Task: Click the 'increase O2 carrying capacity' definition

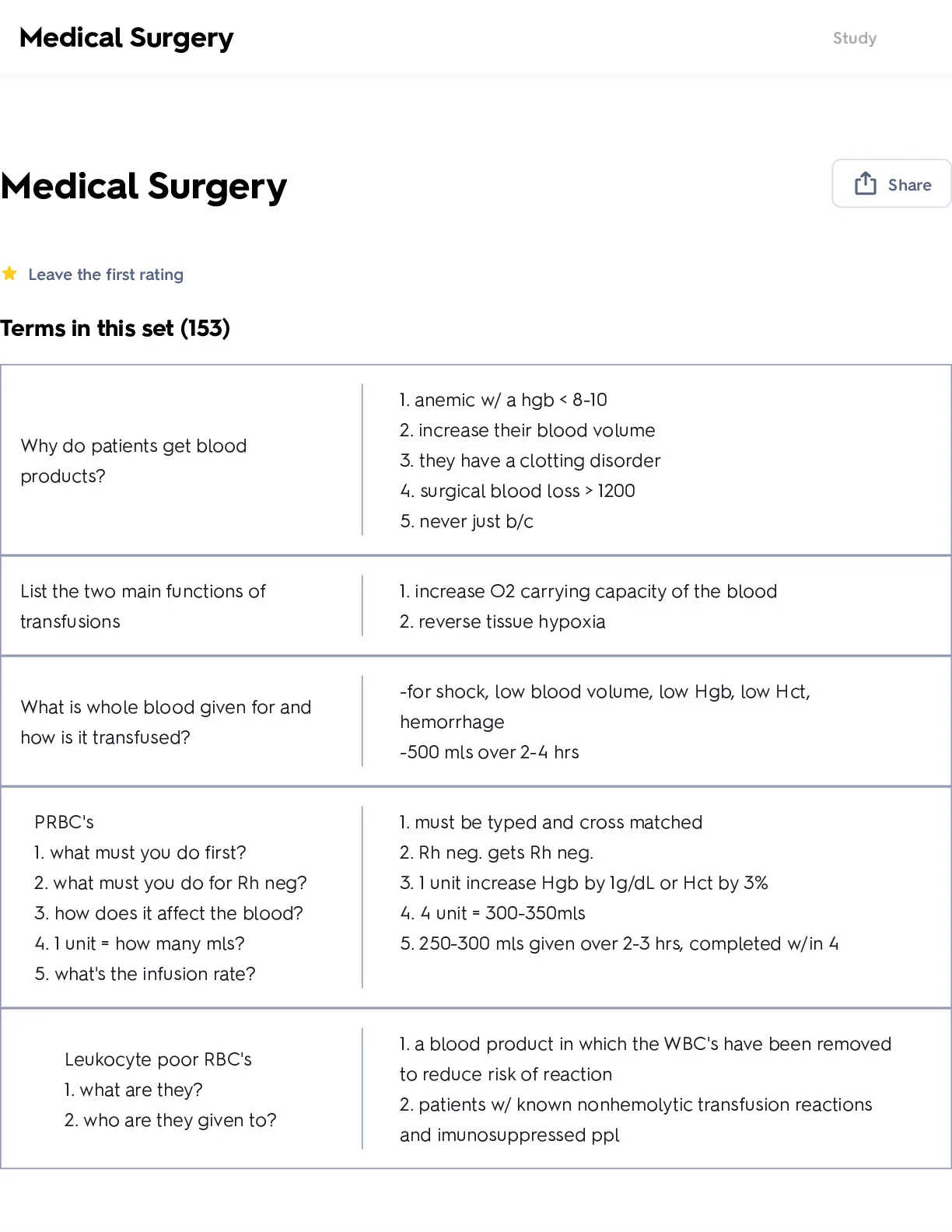Action: pyautogui.click(x=588, y=591)
